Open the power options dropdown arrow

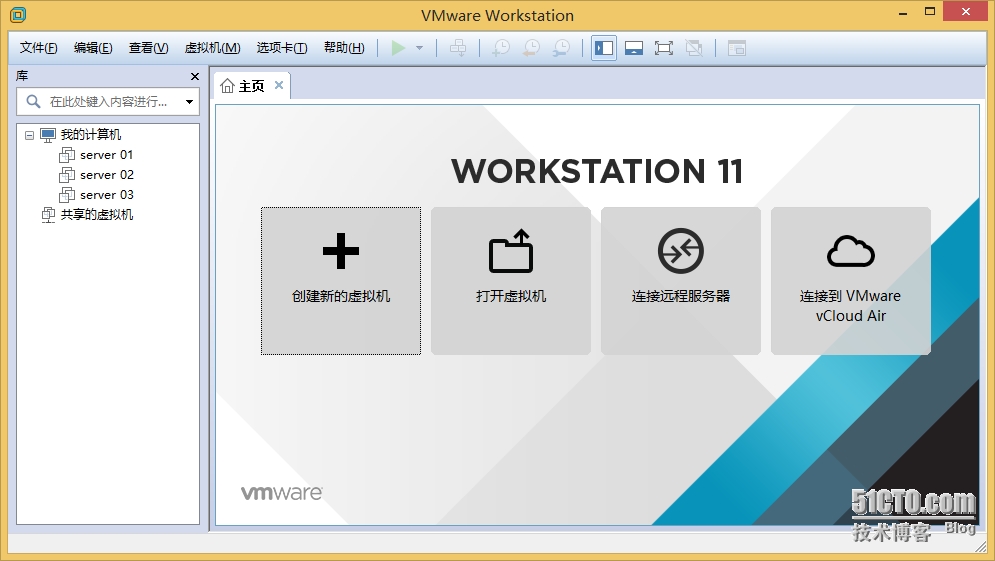click(419, 48)
